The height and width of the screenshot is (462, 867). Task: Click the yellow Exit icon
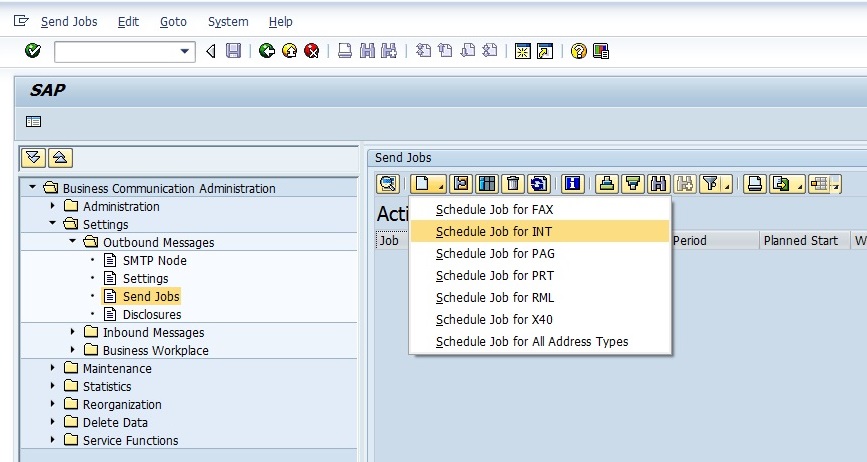(x=289, y=51)
